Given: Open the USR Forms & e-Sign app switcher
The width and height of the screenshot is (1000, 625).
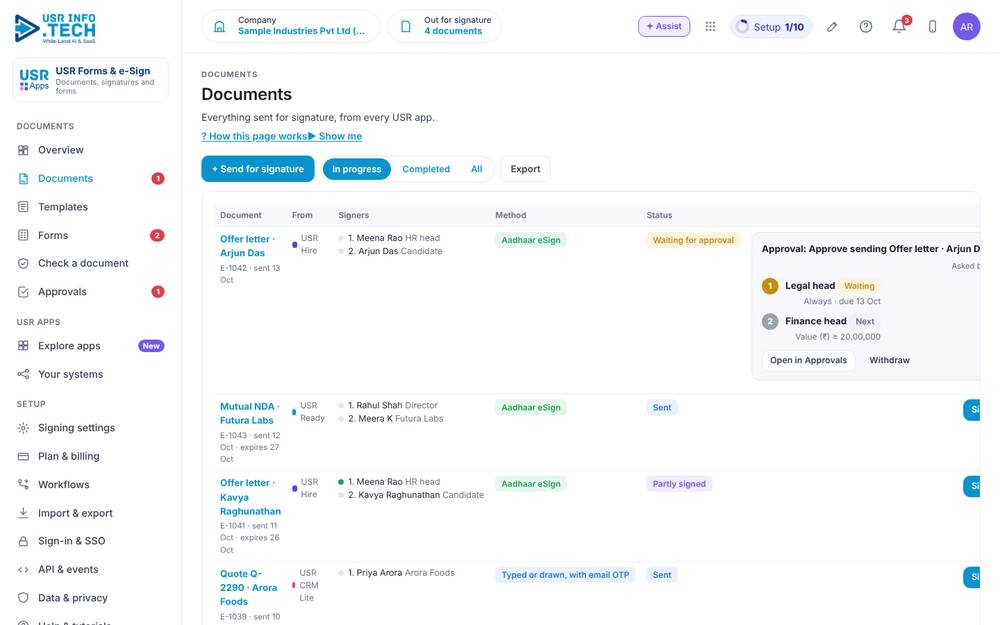Looking at the screenshot, I should pos(91,80).
